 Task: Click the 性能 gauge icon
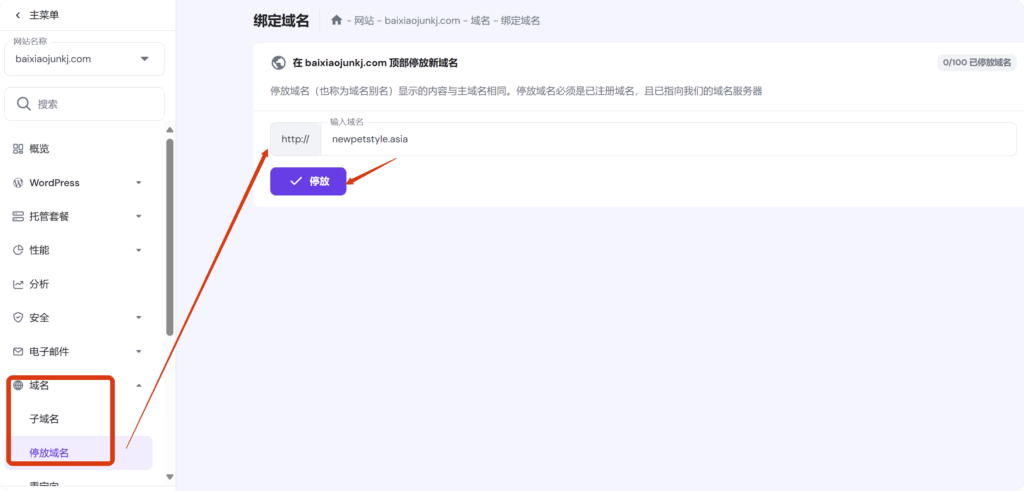[18, 250]
